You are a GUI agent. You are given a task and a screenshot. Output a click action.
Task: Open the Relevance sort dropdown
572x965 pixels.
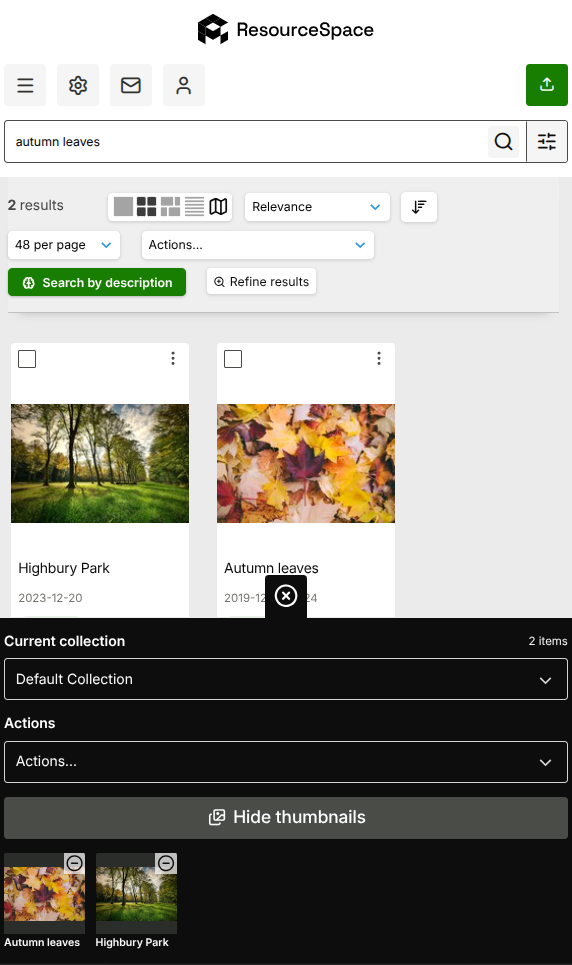tap(317, 207)
